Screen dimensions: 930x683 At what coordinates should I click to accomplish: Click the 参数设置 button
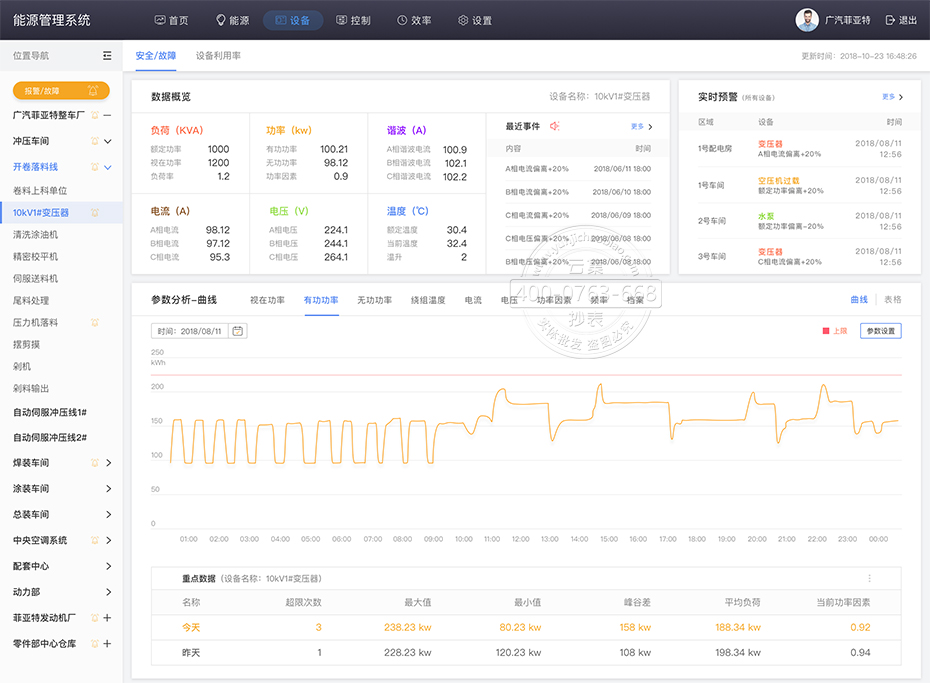tap(880, 331)
